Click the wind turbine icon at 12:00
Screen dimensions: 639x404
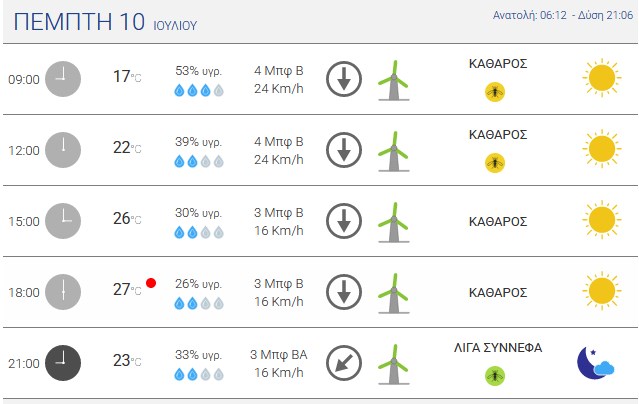[x=394, y=151]
